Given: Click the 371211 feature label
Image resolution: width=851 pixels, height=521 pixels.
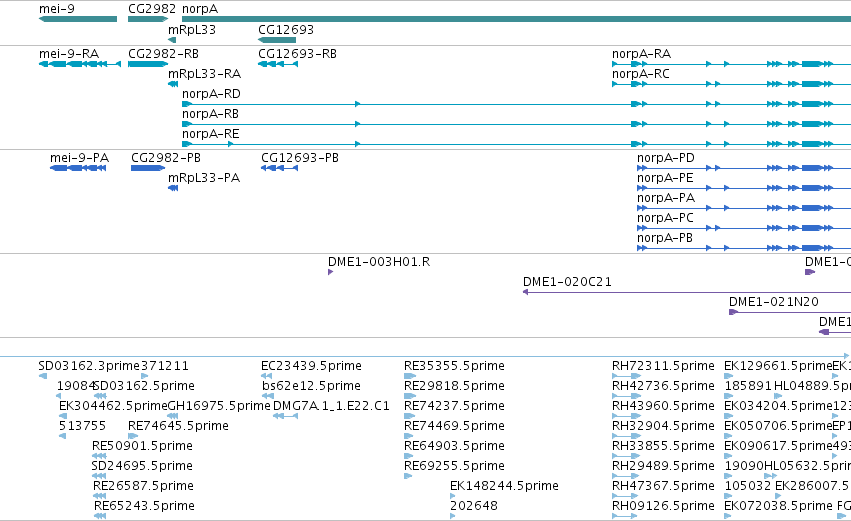Looking at the screenshot, I should 164,366.
